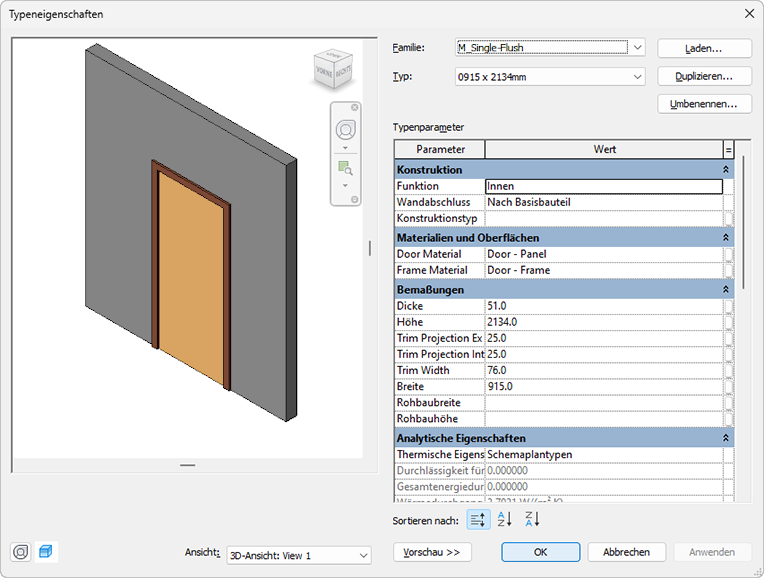The width and height of the screenshot is (764, 578).
Task: Click associate button for Dicke row
Action: click(728, 306)
